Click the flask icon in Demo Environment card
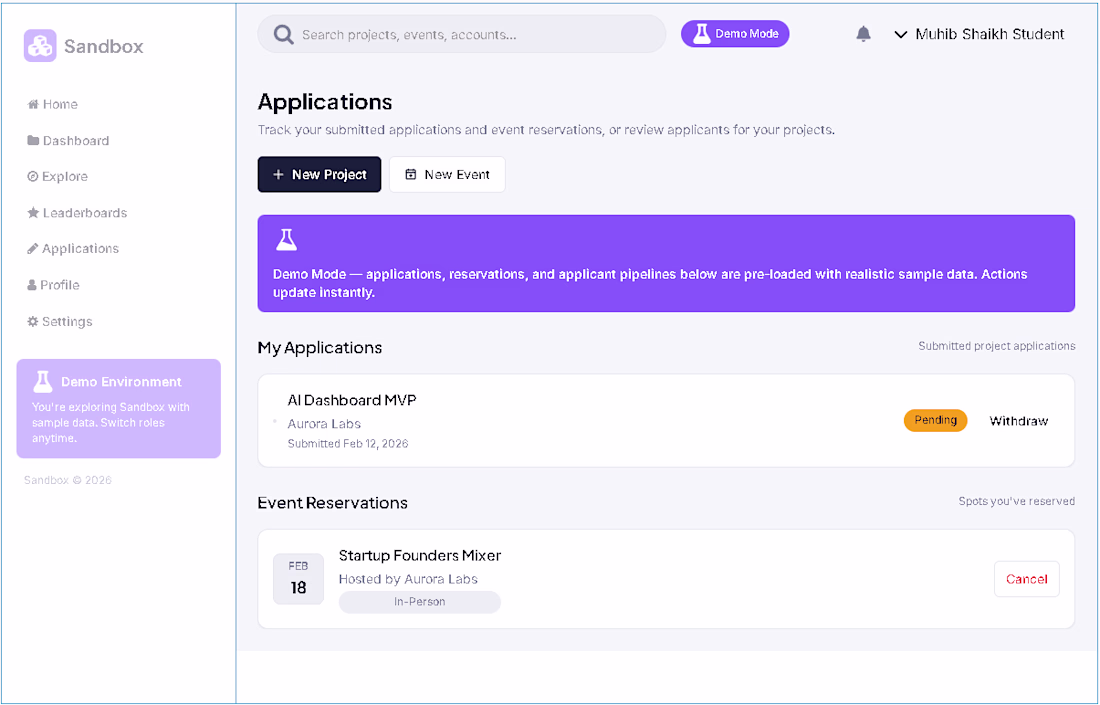The image size is (1100, 705). pyautogui.click(x=43, y=382)
